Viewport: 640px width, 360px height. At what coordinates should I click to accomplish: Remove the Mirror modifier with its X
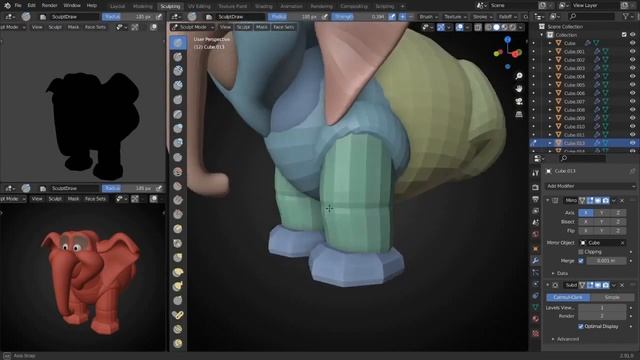622,200
